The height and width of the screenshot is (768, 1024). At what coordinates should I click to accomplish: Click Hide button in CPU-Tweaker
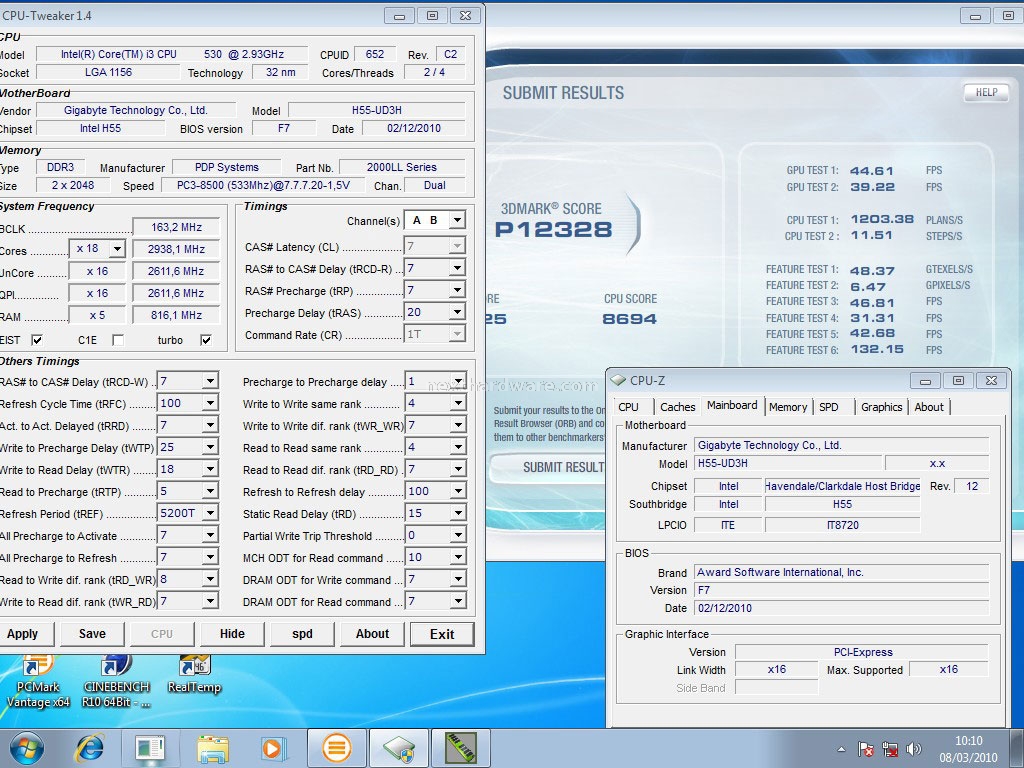[232, 634]
